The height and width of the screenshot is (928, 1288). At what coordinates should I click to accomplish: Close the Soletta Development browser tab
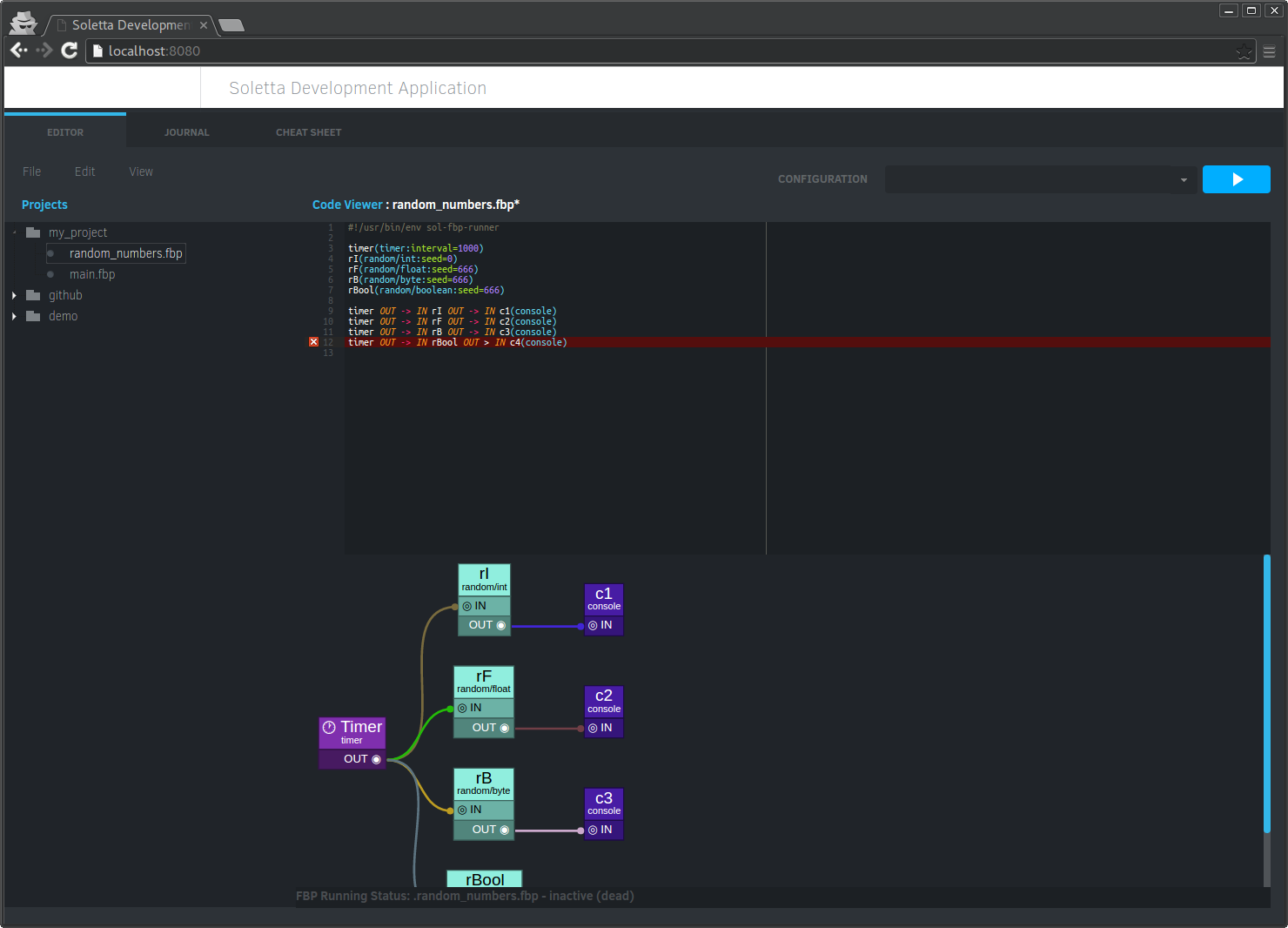tap(204, 25)
